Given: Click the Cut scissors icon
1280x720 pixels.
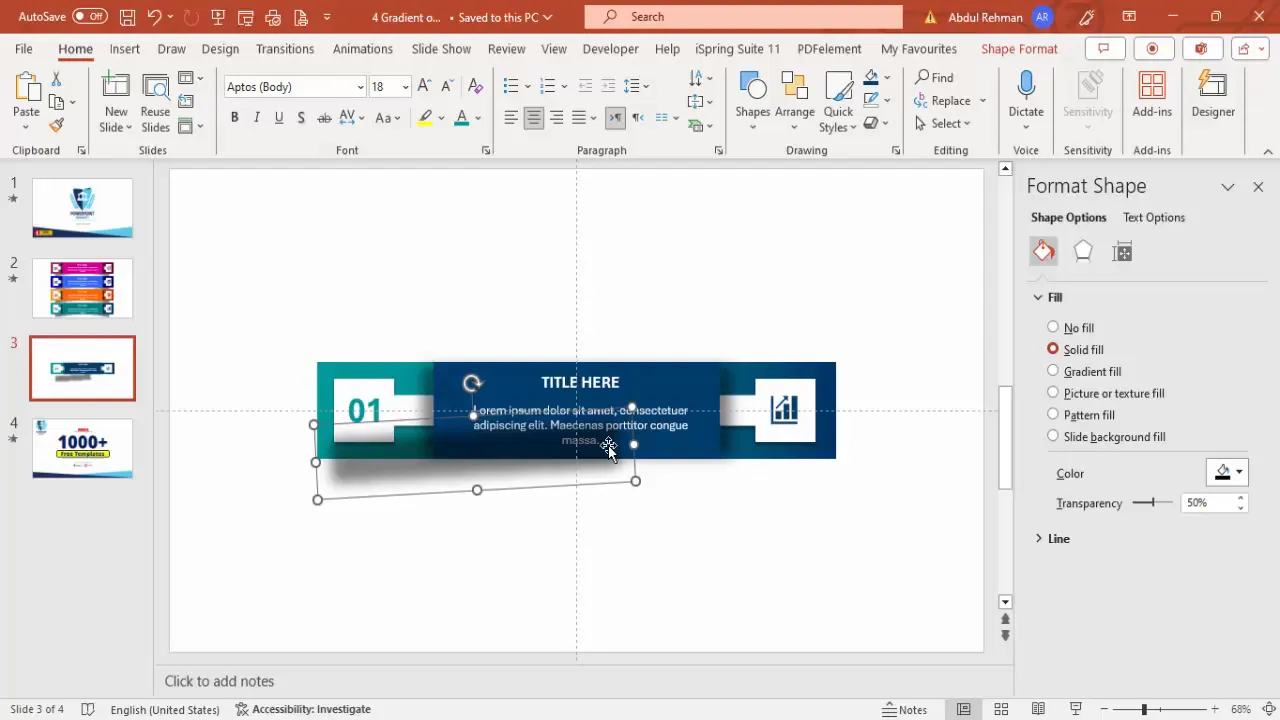Looking at the screenshot, I should pos(56,78).
